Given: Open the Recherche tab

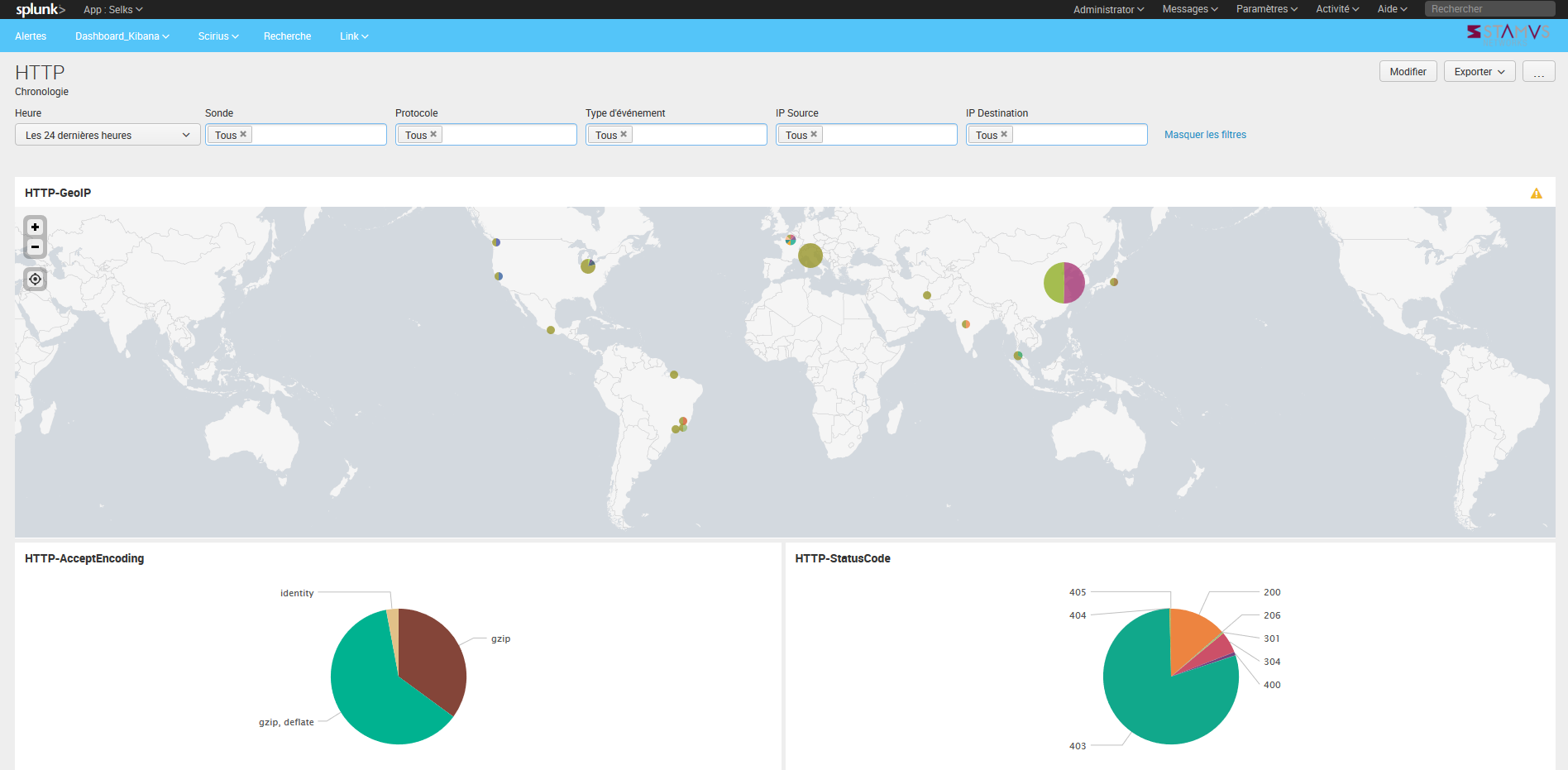Looking at the screenshot, I should [287, 36].
